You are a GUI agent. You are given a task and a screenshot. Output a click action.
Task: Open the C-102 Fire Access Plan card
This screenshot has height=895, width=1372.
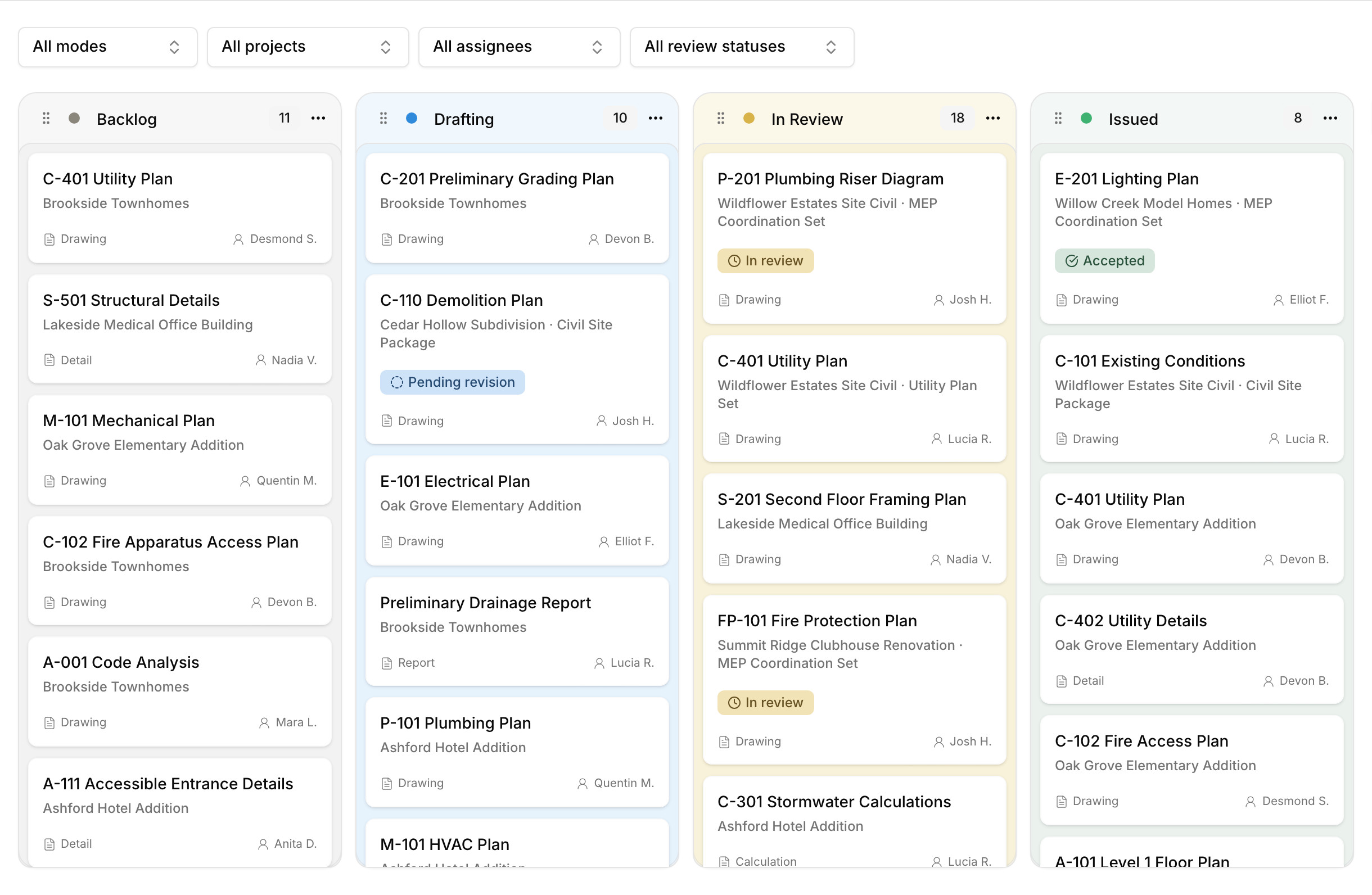tap(1192, 771)
